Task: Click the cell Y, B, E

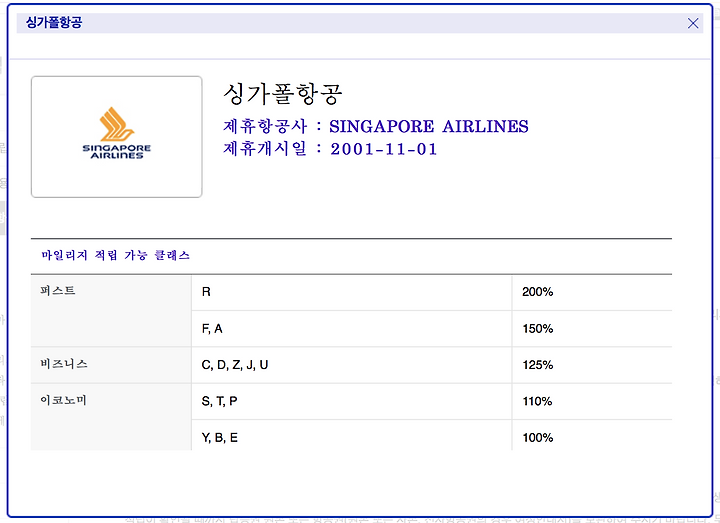Action: 352,435
